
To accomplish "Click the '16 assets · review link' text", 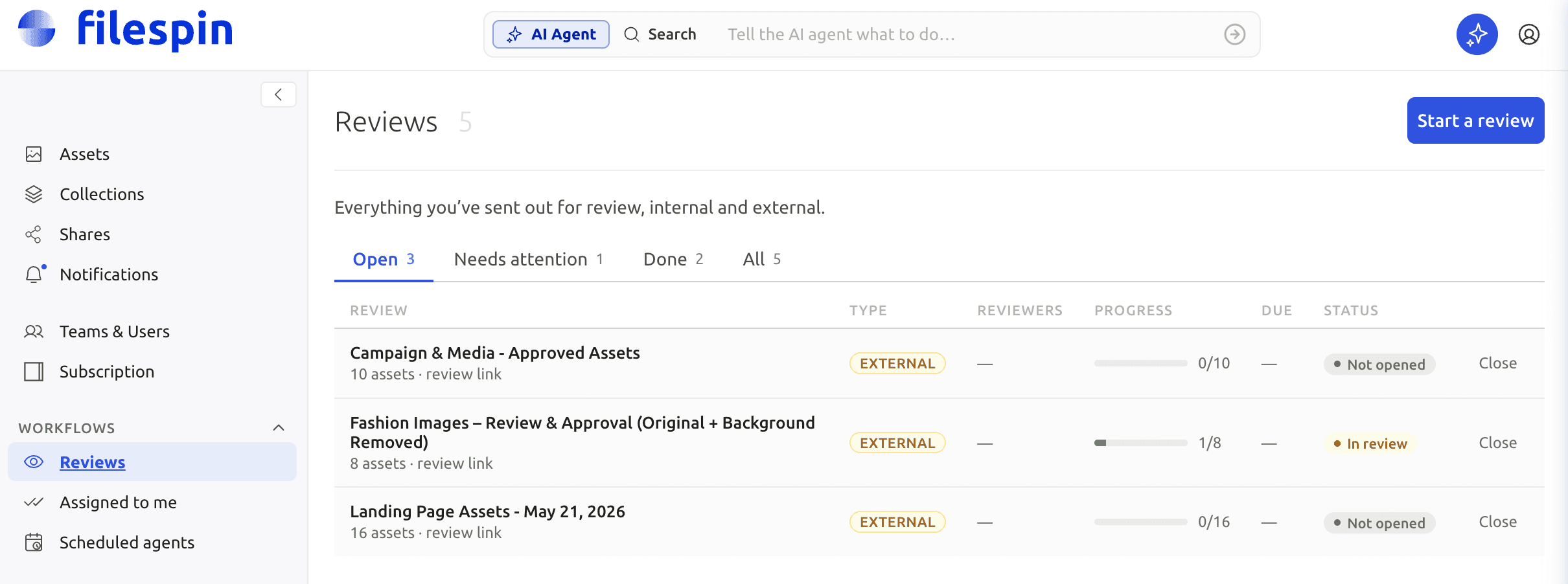I will [426, 533].
